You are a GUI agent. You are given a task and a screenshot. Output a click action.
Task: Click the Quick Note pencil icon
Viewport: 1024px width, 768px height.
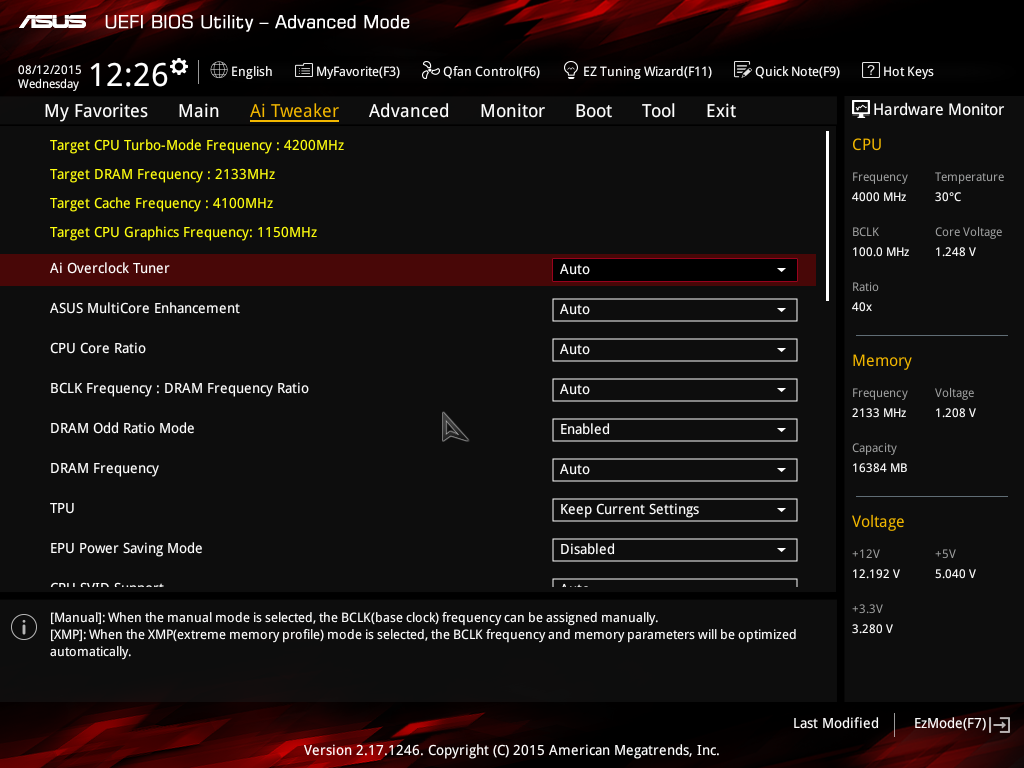pyautogui.click(x=743, y=70)
